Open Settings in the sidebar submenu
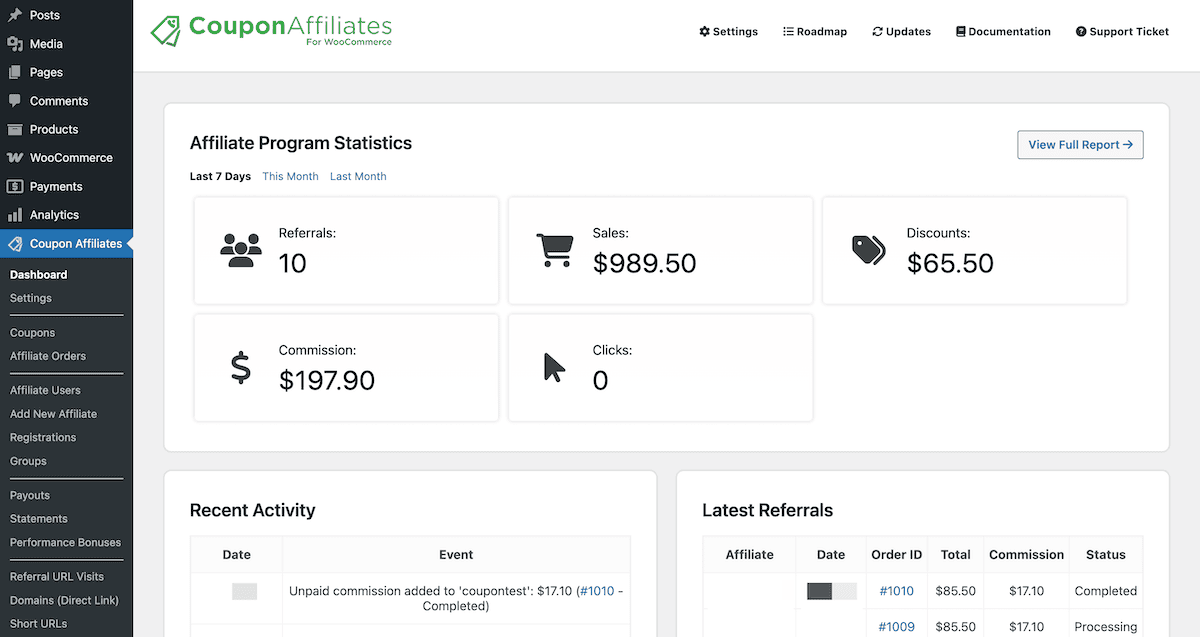The height and width of the screenshot is (637, 1200). 31,298
